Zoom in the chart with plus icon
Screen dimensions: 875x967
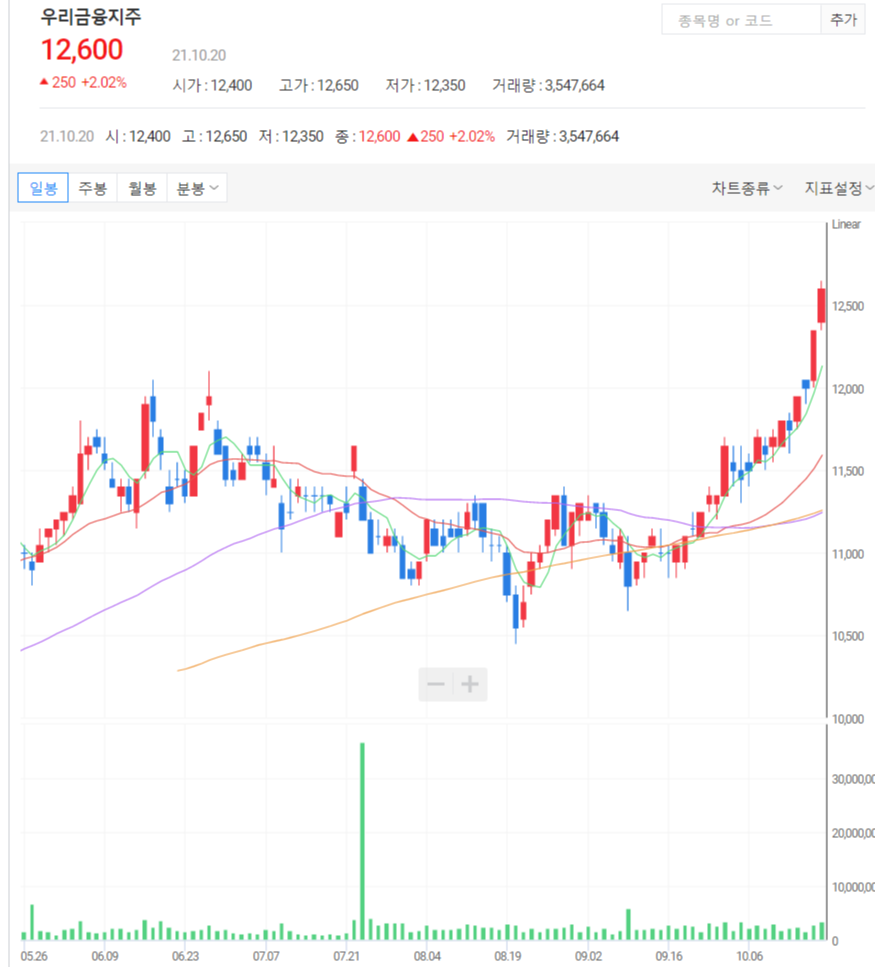tap(470, 684)
